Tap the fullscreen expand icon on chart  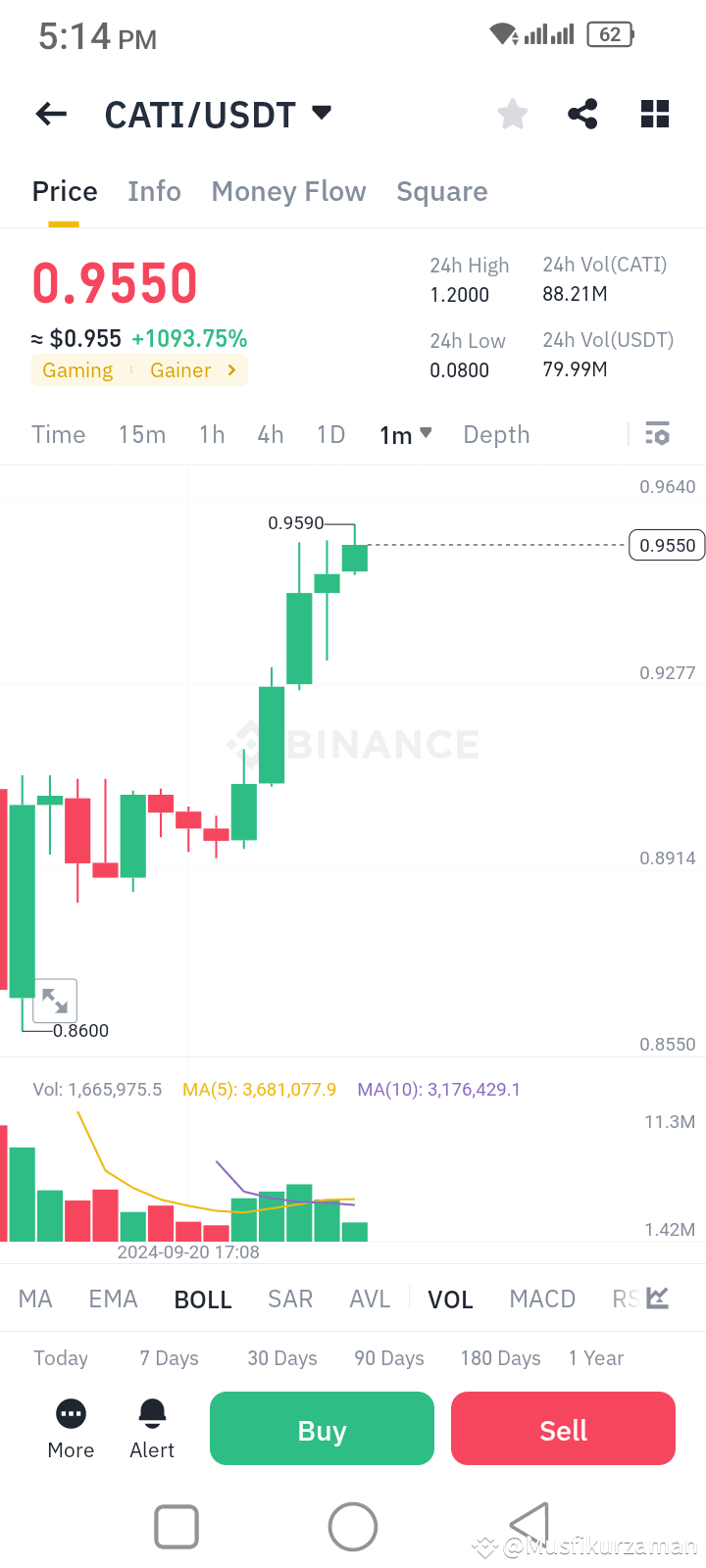coord(55,1001)
